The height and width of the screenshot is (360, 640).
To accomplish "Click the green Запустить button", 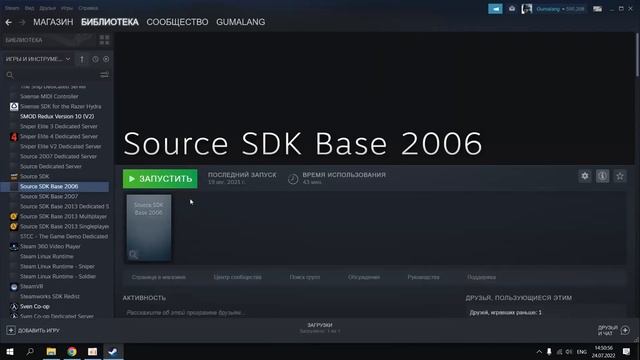I will 160,179.
